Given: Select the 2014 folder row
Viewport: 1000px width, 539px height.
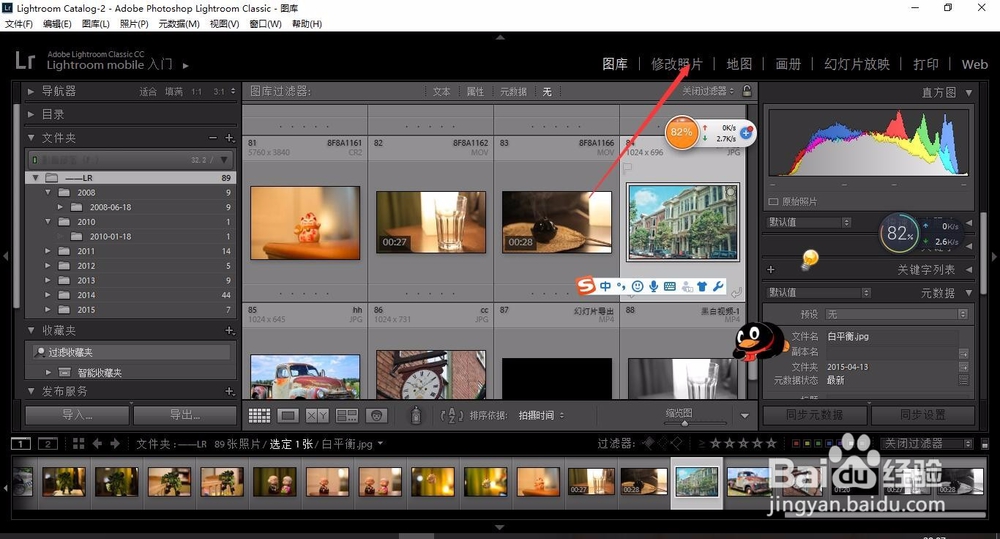Looking at the screenshot, I should pyautogui.click(x=130, y=295).
